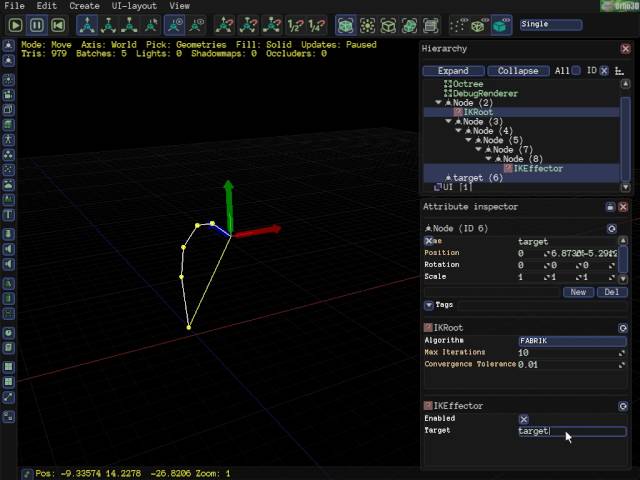Open the File menu
This screenshot has height=480, width=640.
[14, 6]
